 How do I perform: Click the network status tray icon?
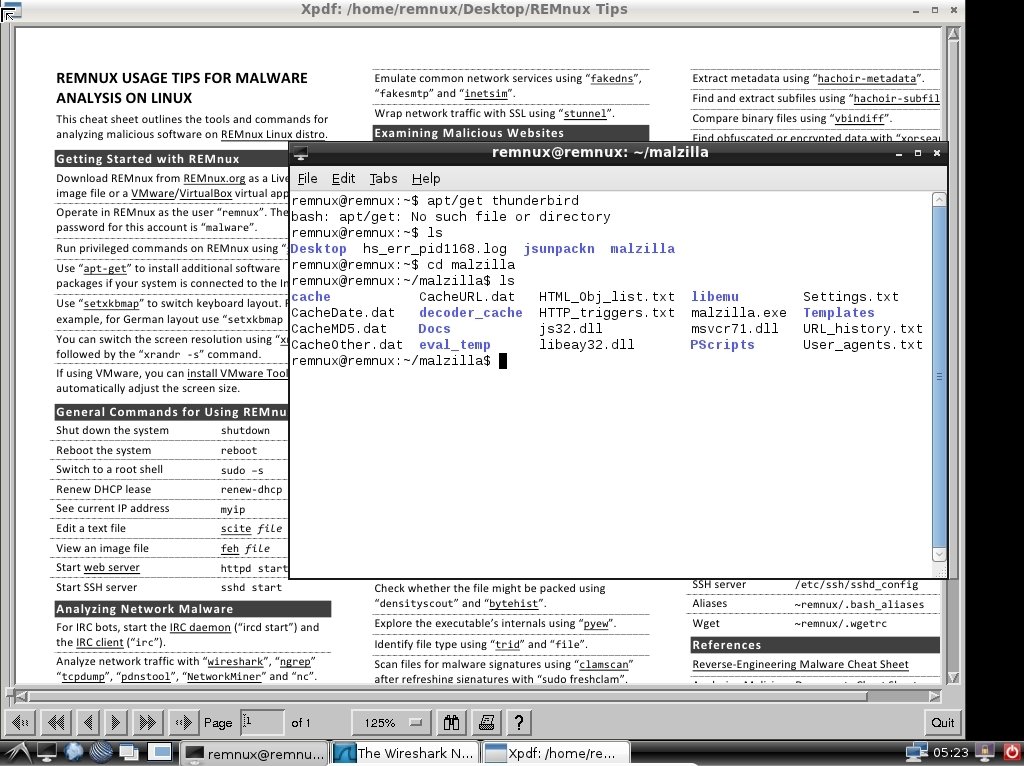916,753
